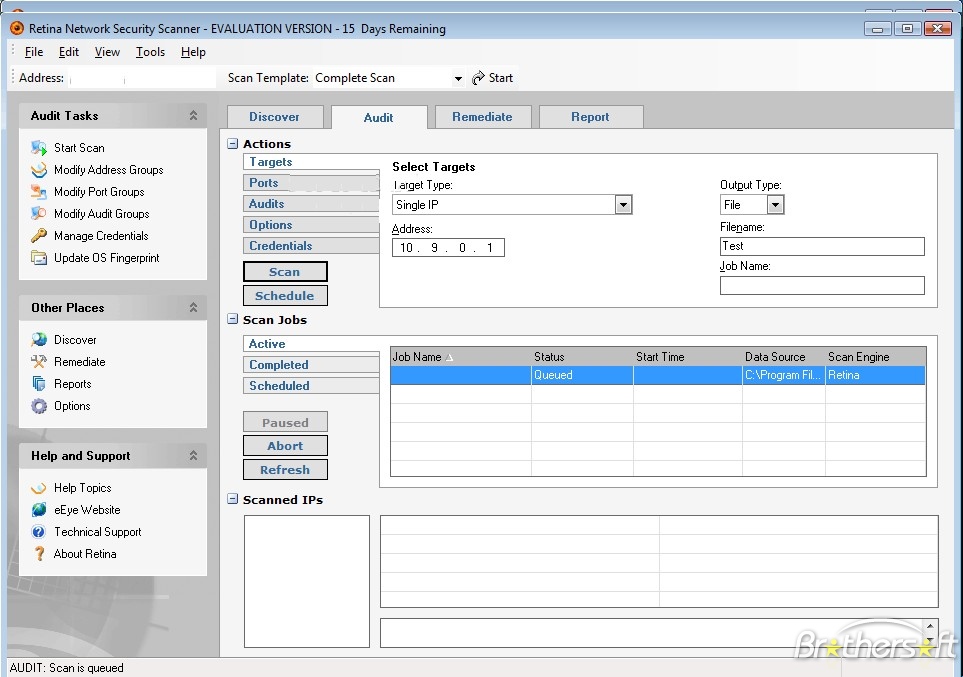Switch to the Remediate tab

(x=482, y=117)
